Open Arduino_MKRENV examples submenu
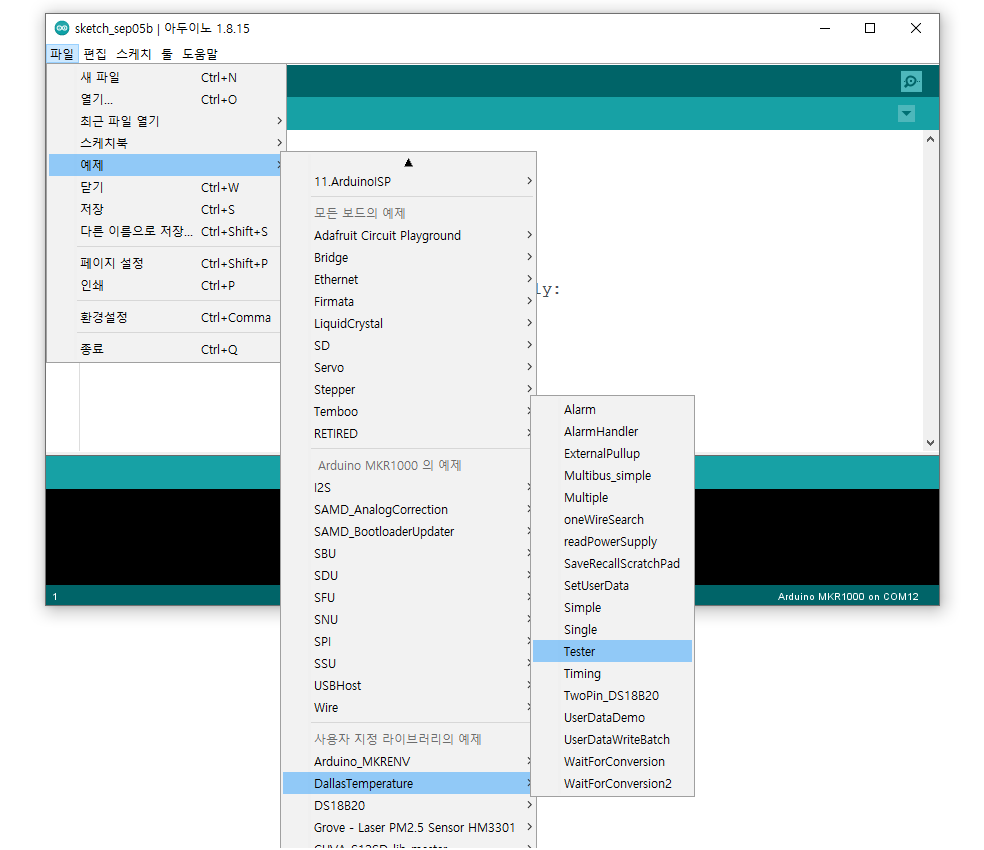The width and height of the screenshot is (984, 850). [x=407, y=761]
